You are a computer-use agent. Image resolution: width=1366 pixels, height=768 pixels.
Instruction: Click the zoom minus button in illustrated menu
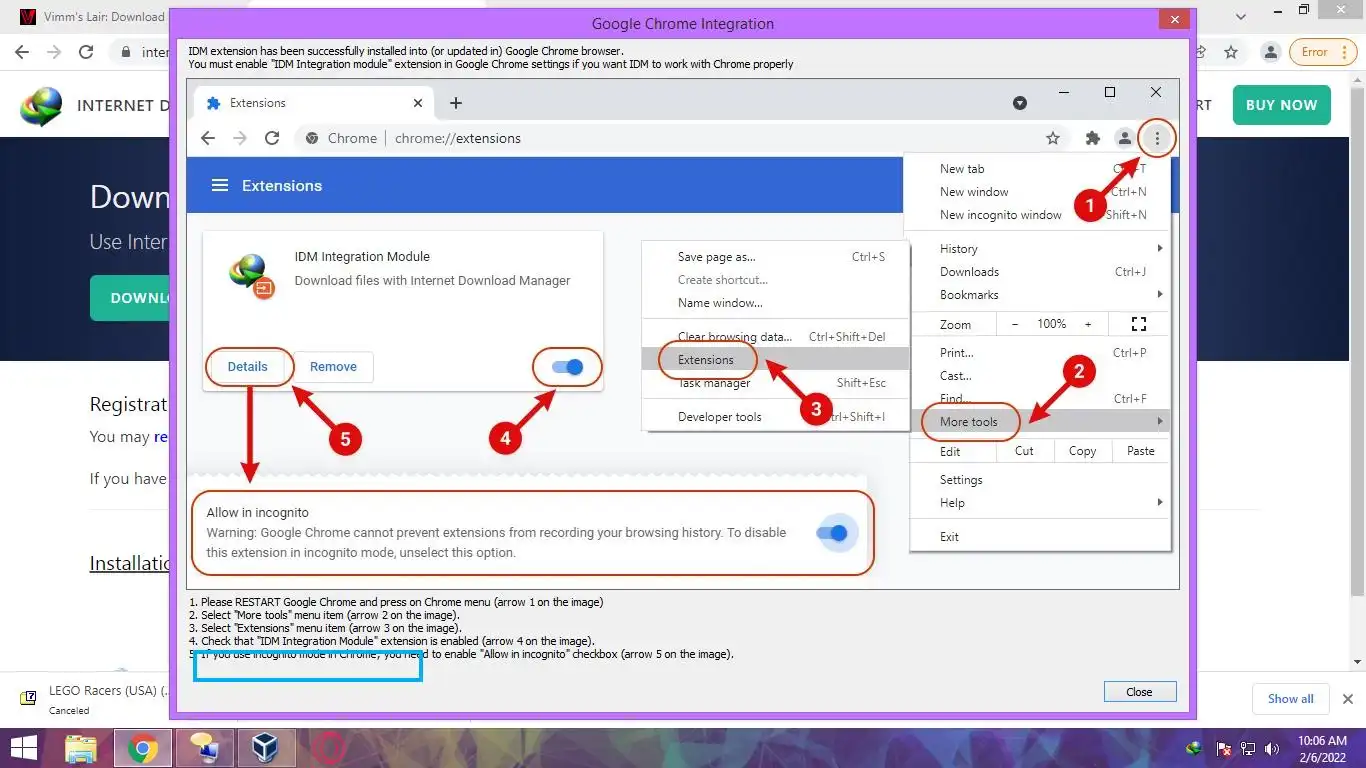[x=1015, y=324]
